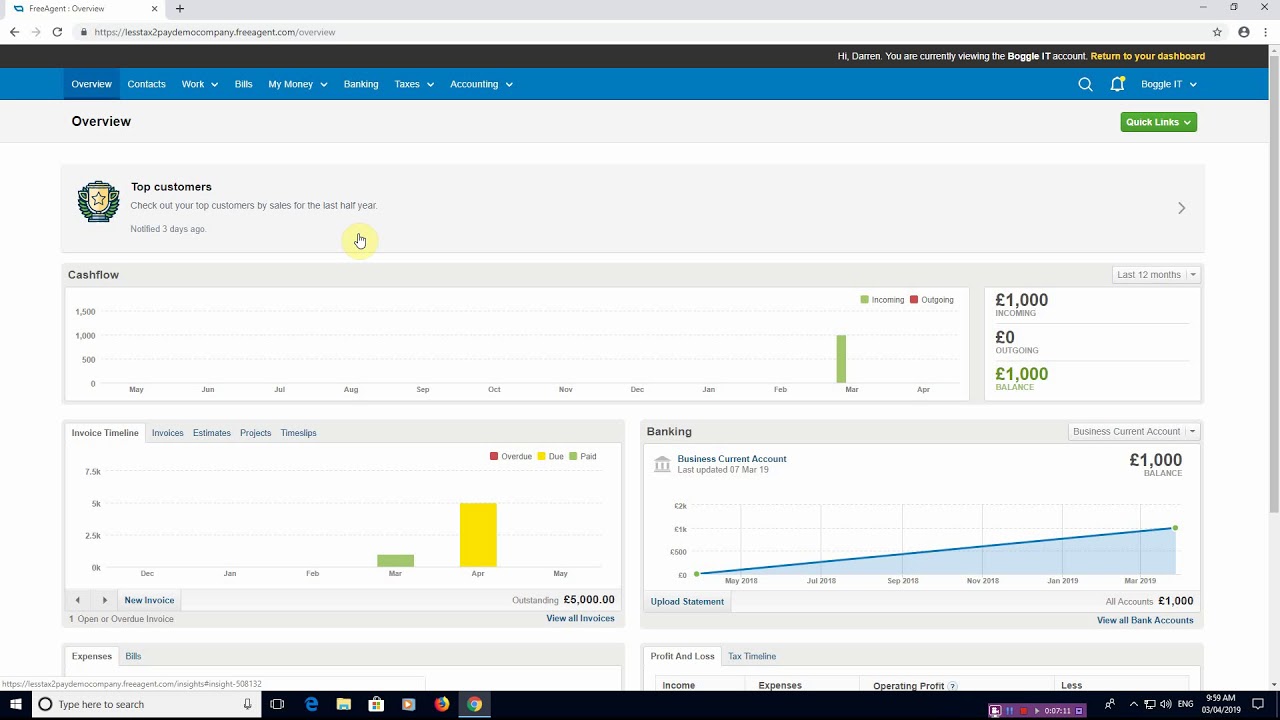The height and width of the screenshot is (720, 1280).
Task: Click the Windows search box
Action: tap(145, 704)
